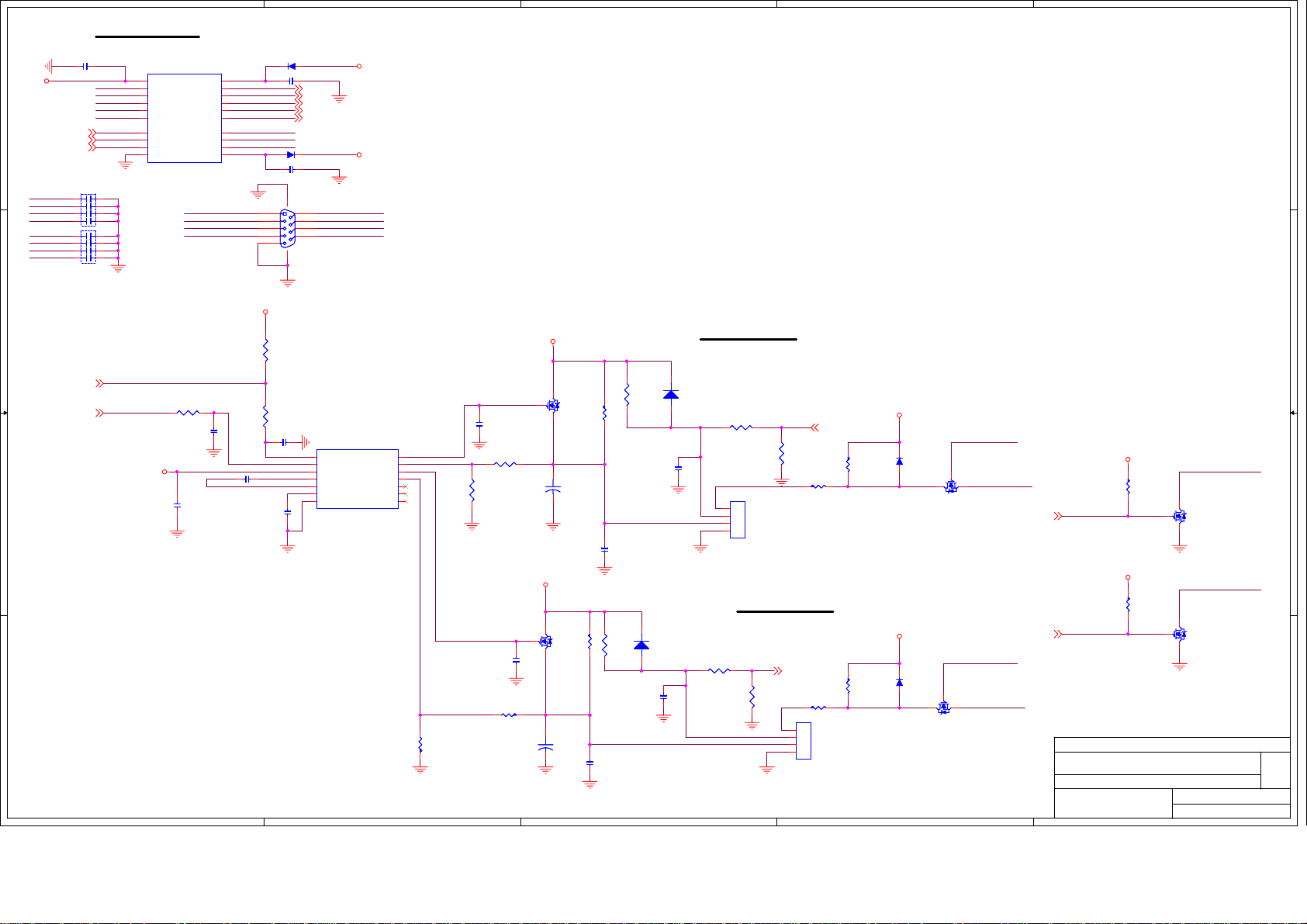Click the input port on the lower far-right switch
Viewport: 1307px width, 924px height.
[1058, 634]
